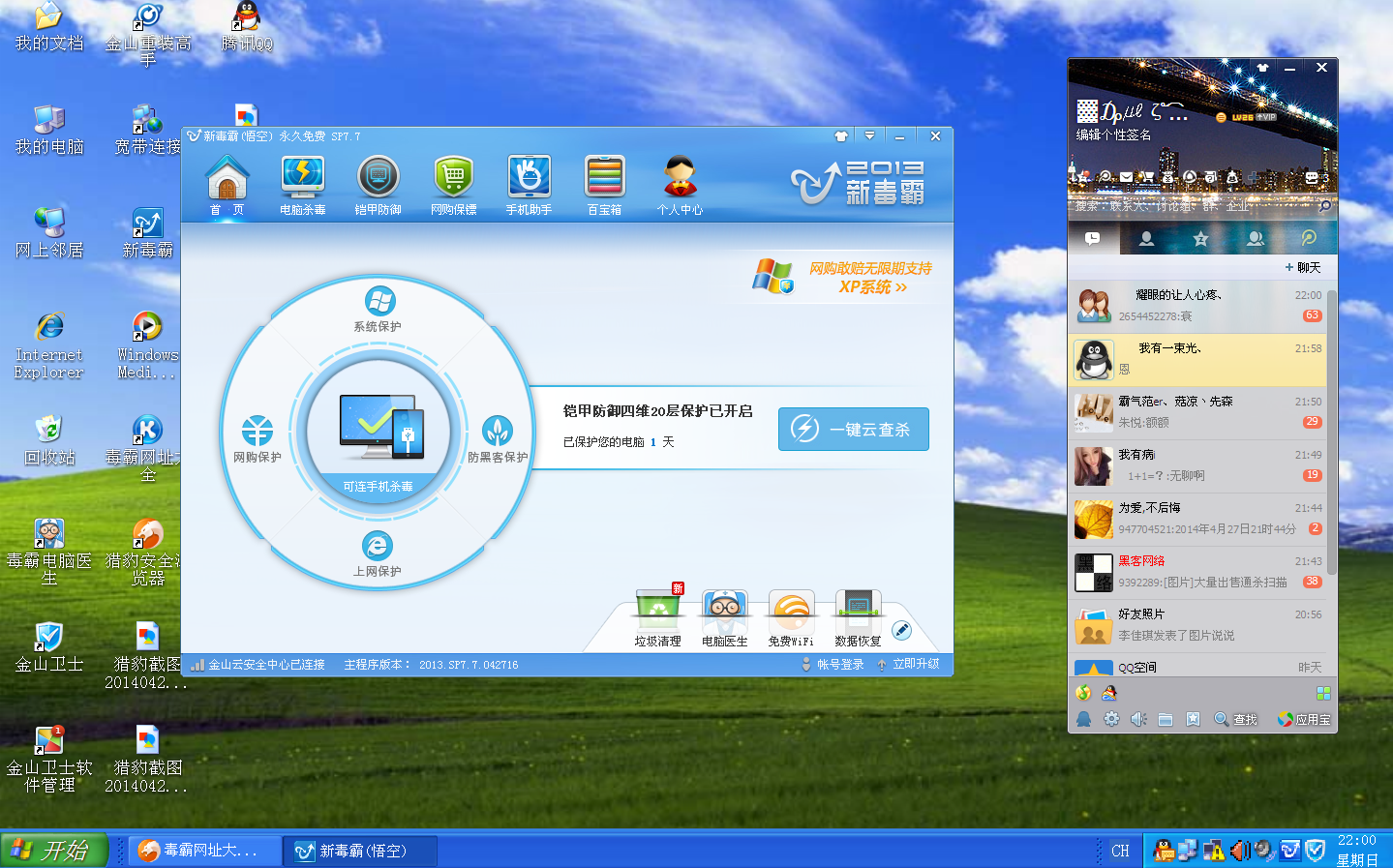Screen dimensions: 1393x868
Task: Open QQ main menu penguin icon
Action: click(x=1083, y=719)
